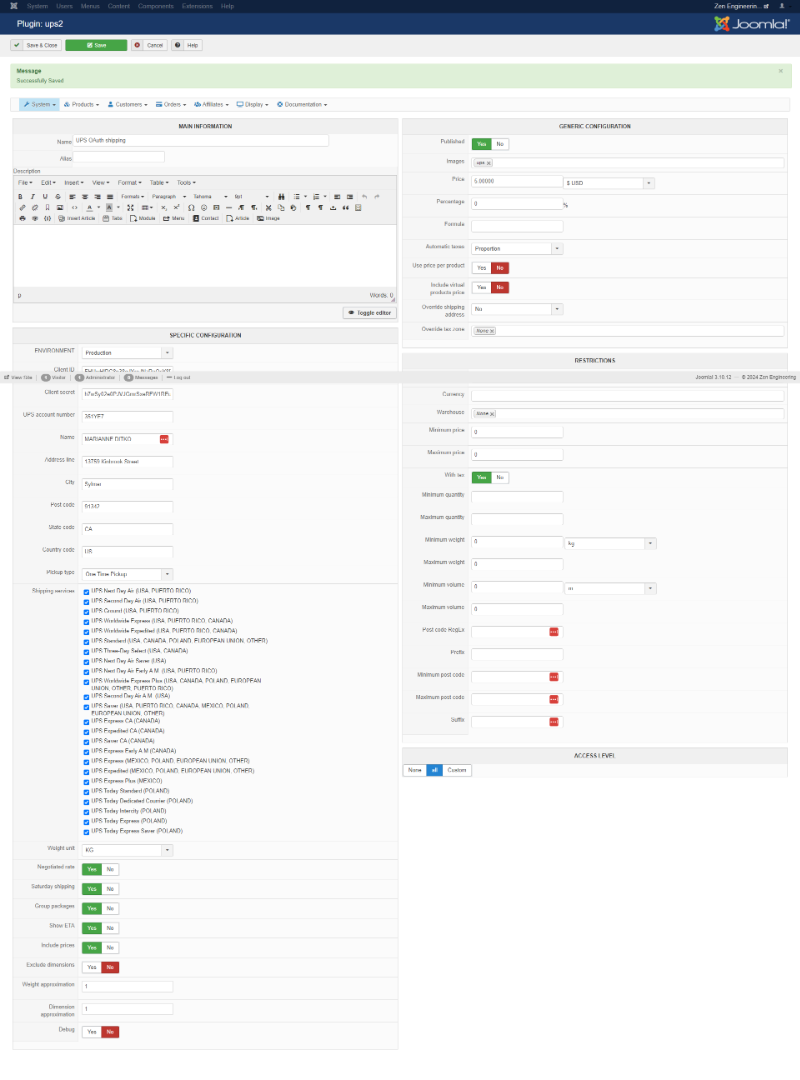Open the price currency USD dropdown
Image resolution: width=800 pixels, height=1080 pixels.
[608, 183]
